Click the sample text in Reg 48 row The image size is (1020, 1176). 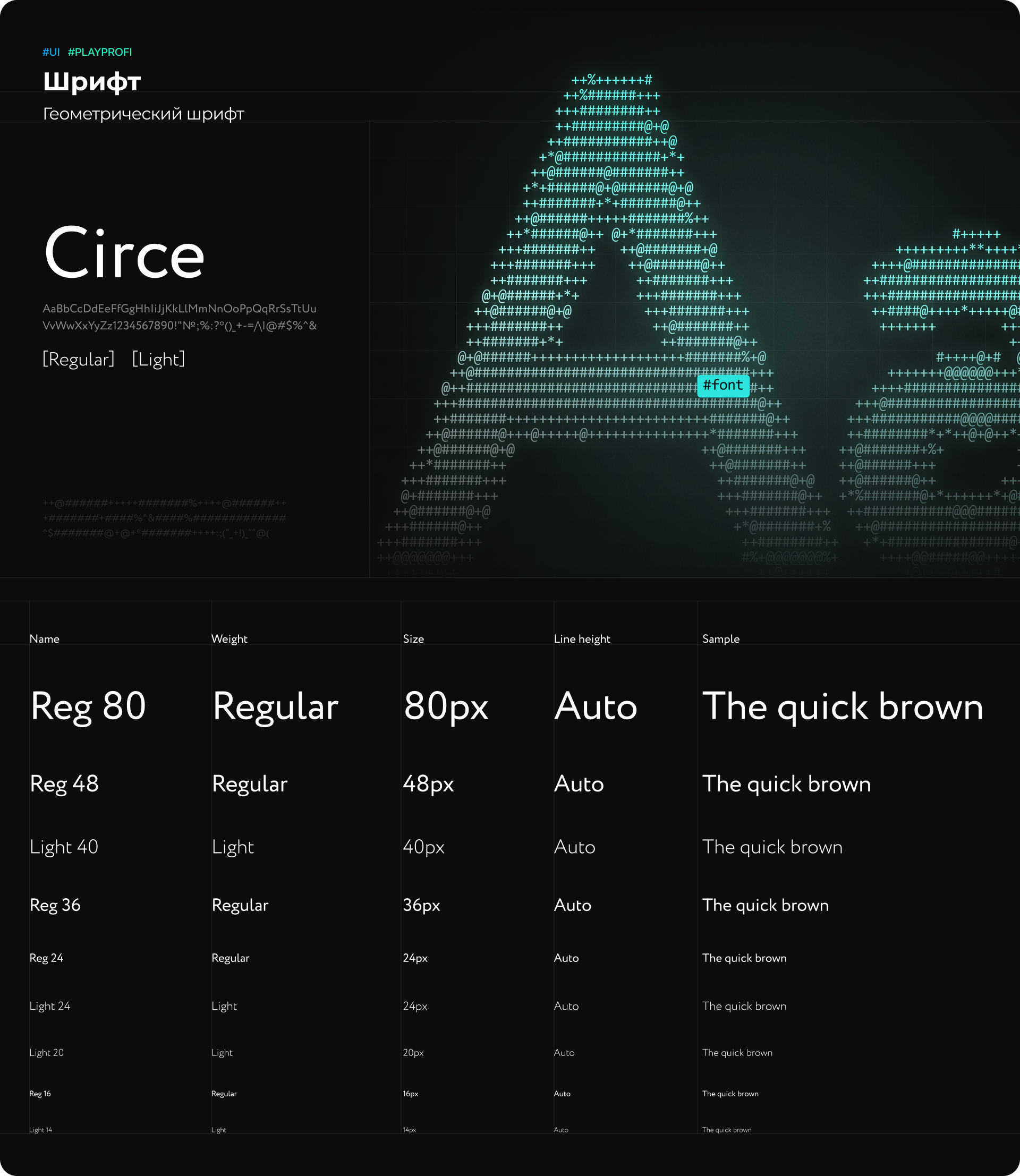click(x=787, y=784)
